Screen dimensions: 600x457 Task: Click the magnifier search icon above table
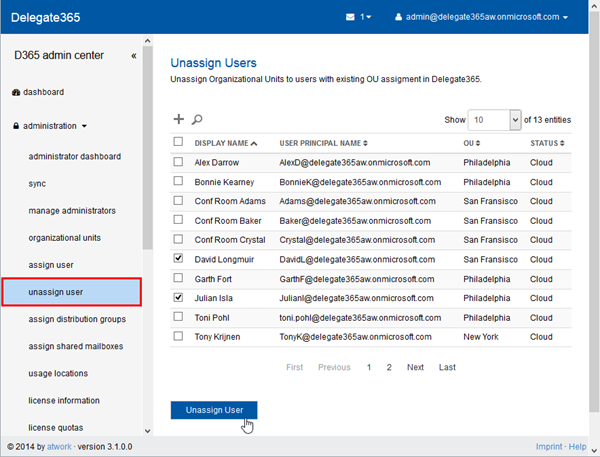(197, 119)
